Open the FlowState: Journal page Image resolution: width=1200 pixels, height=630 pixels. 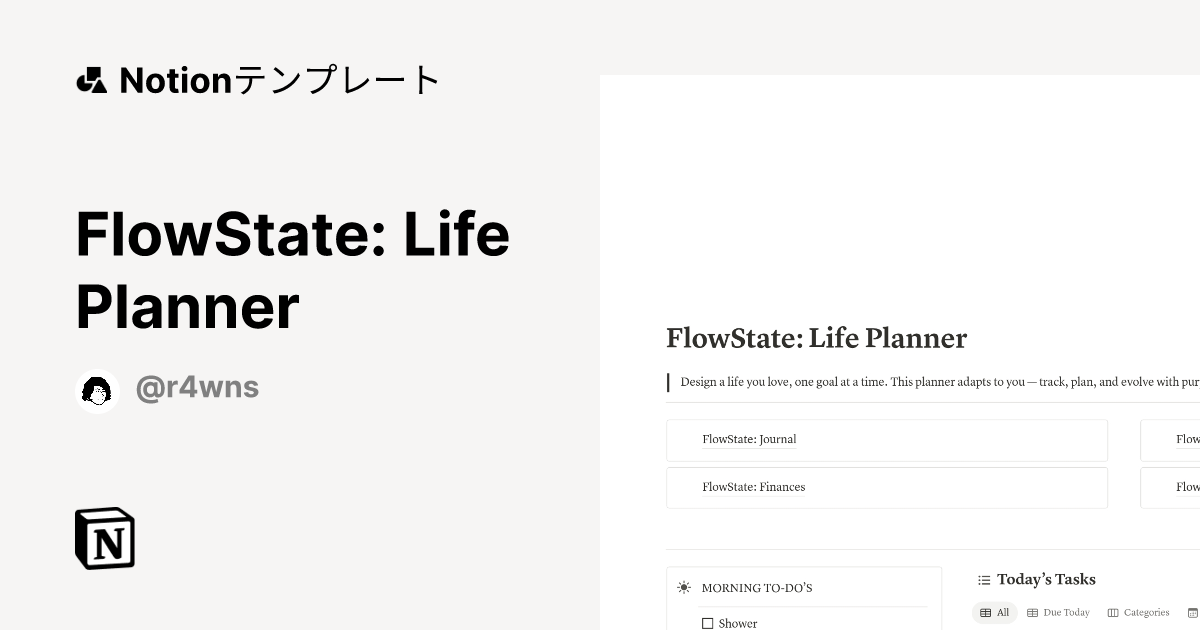(749, 440)
